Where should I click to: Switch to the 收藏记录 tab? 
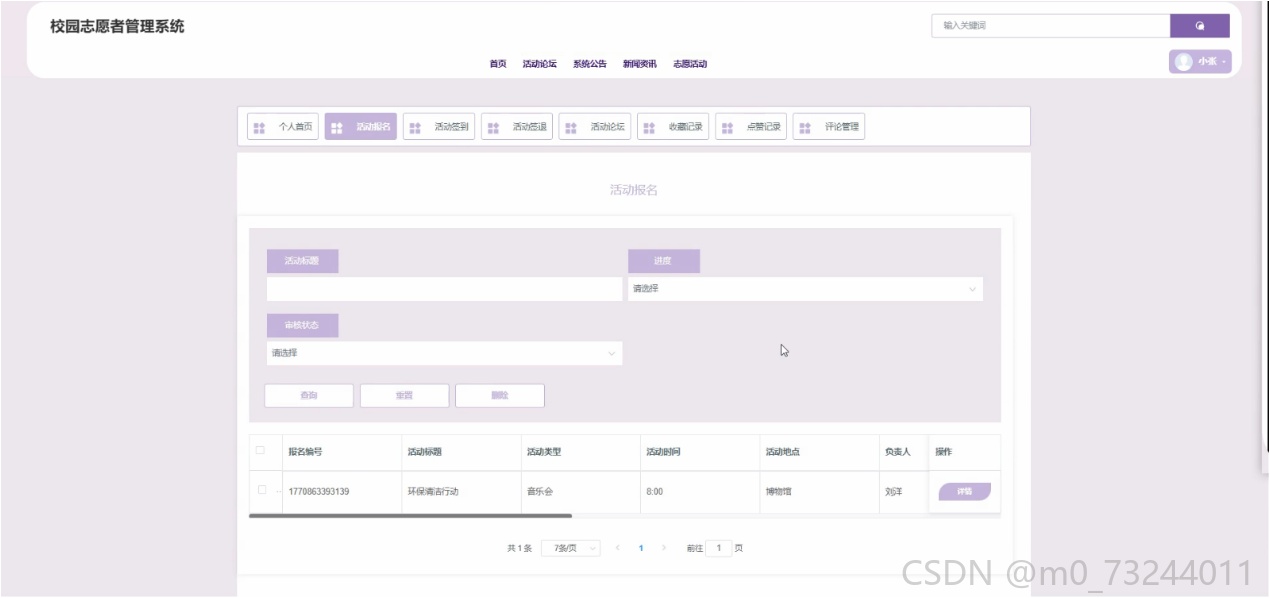click(673, 127)
